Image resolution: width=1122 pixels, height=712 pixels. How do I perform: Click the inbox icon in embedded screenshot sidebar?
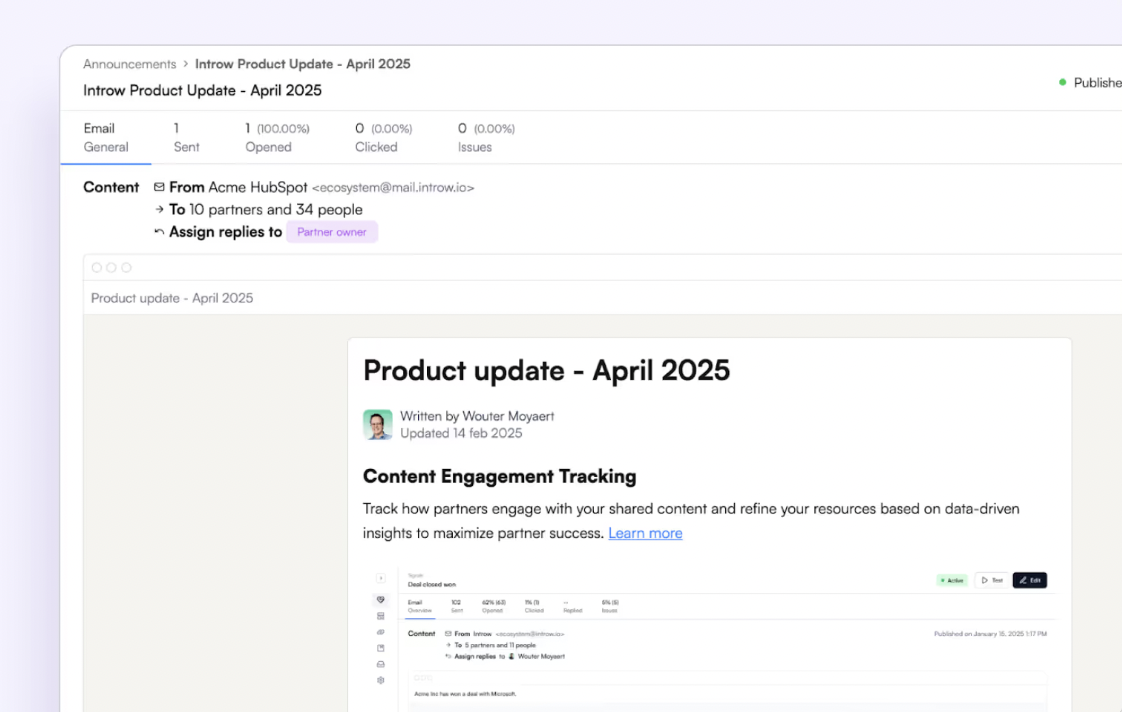click(381, 664)
